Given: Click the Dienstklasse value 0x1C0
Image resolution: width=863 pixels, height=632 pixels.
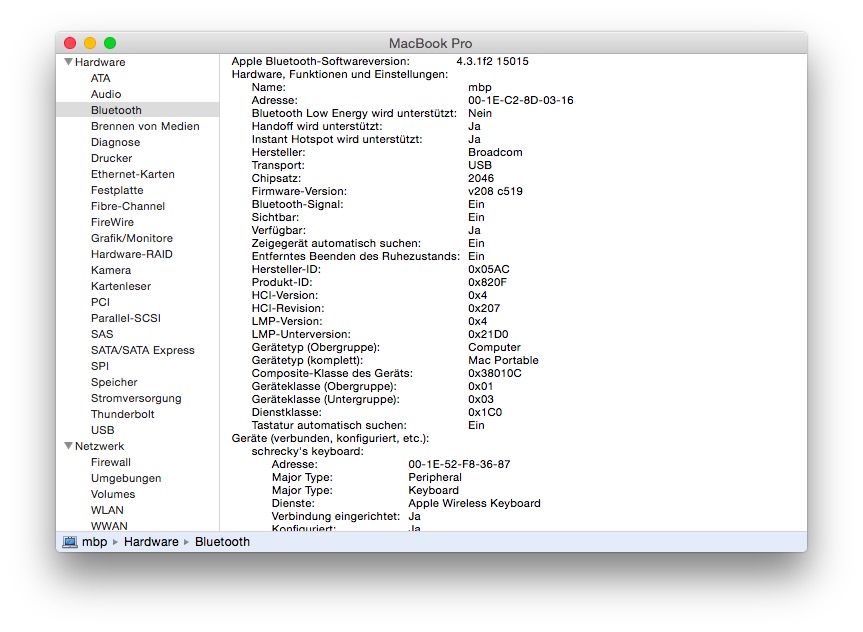Looking at the screenshot, I should pyautogui.click(x=484, y=412).
